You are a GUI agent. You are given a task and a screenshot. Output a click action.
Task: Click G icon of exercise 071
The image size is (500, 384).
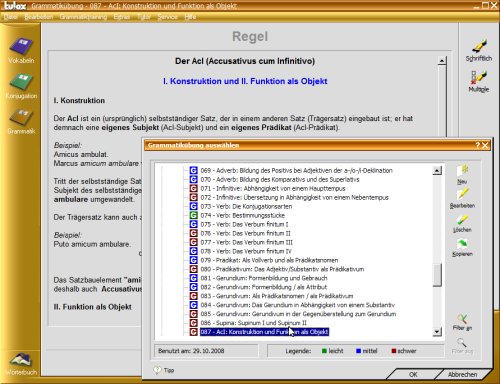(193, 188)
